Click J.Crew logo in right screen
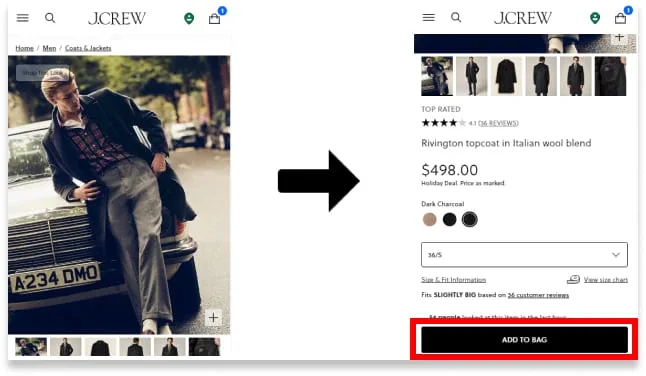The width and height of the screenshot is (646, 376). [x=522, y=18]
